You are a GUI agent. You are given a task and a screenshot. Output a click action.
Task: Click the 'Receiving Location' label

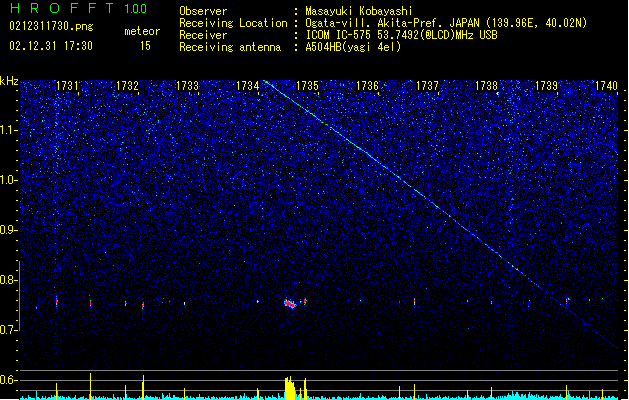tap(233, 23)
